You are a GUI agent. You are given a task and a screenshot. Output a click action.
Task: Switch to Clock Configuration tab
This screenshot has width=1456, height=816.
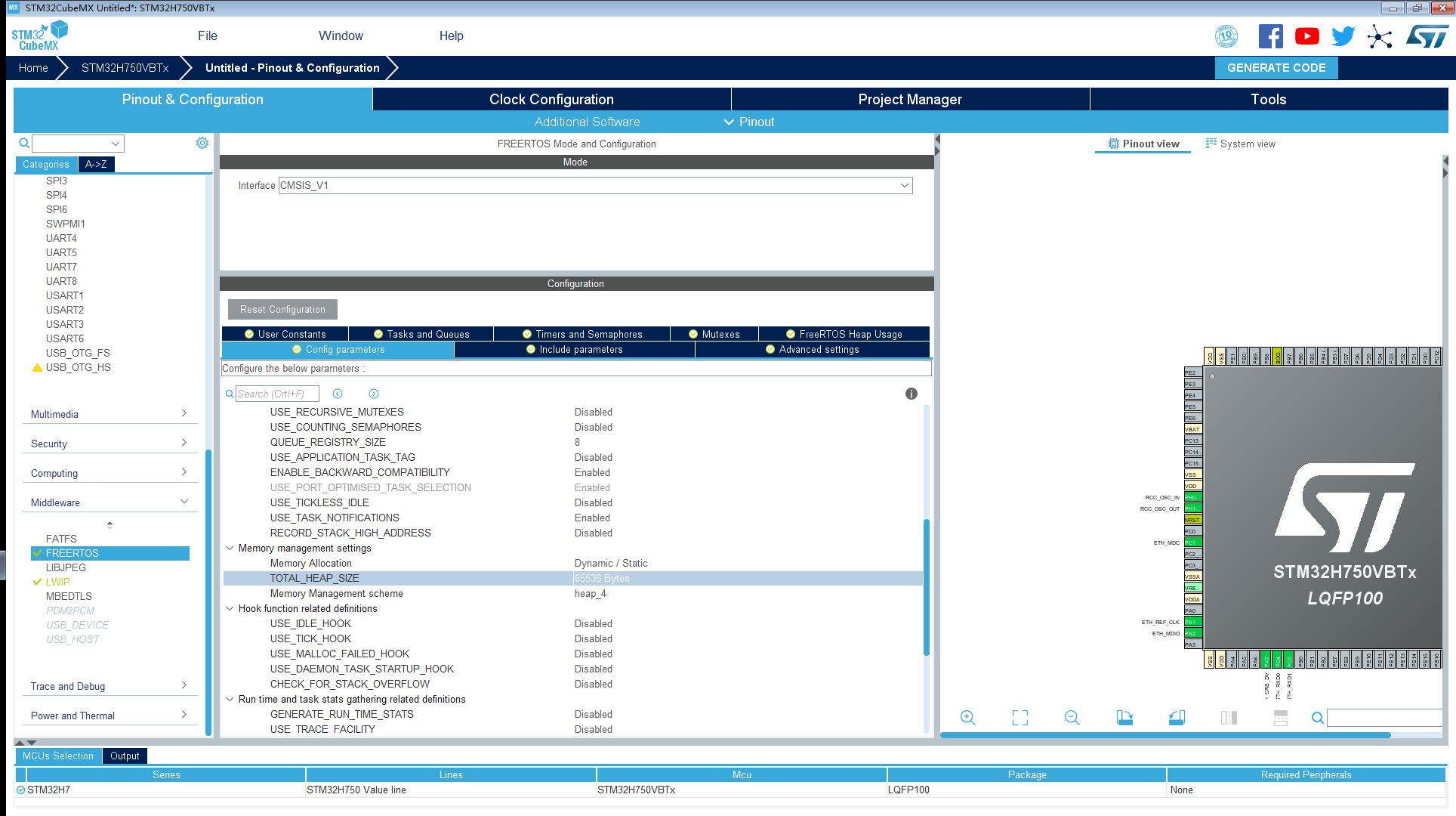(551, 99)
